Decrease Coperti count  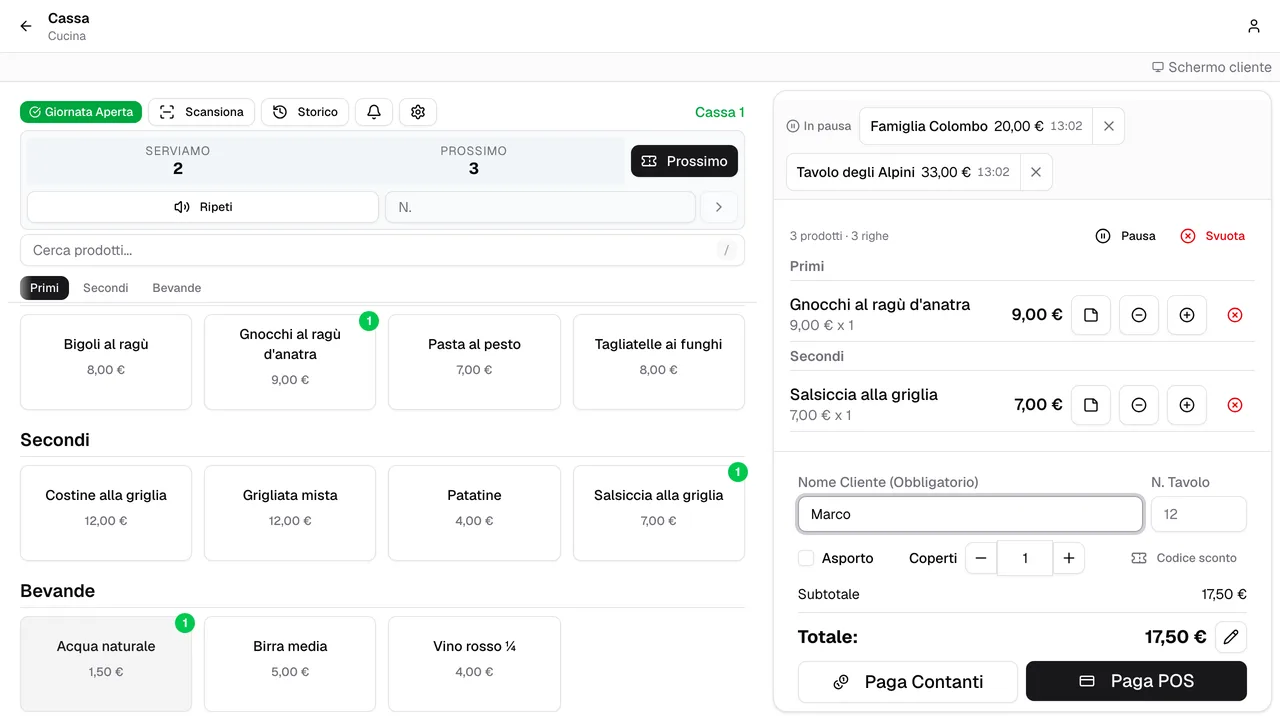(981, 558)
